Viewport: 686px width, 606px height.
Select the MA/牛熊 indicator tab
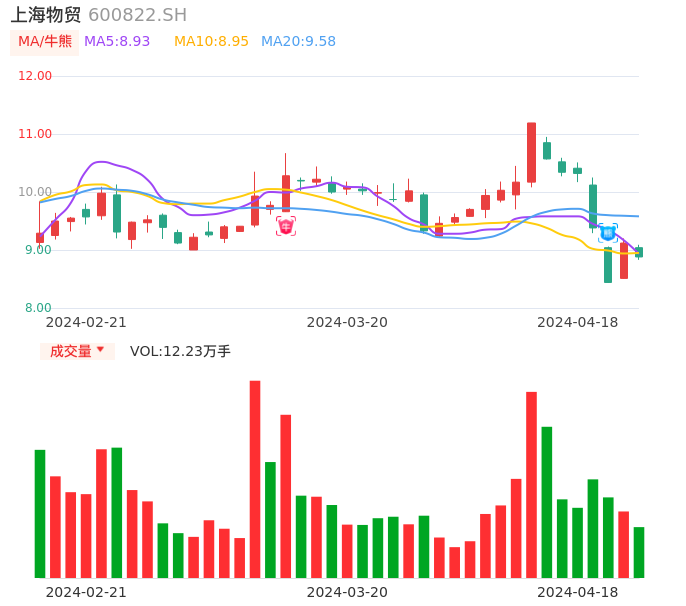(45, 42)
